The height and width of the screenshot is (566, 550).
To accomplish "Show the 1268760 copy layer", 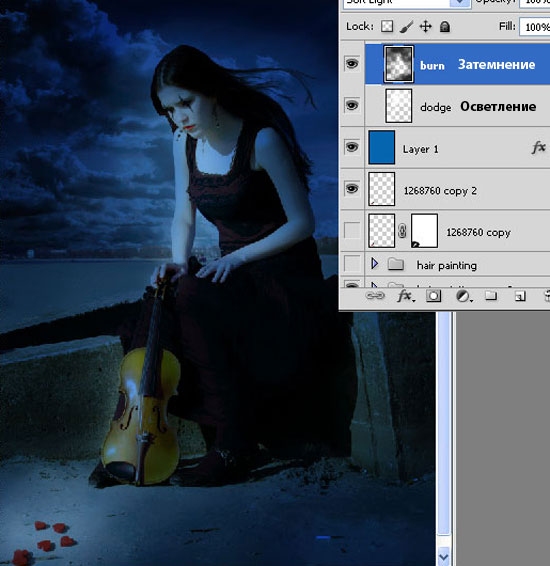I will click(352, 230).
